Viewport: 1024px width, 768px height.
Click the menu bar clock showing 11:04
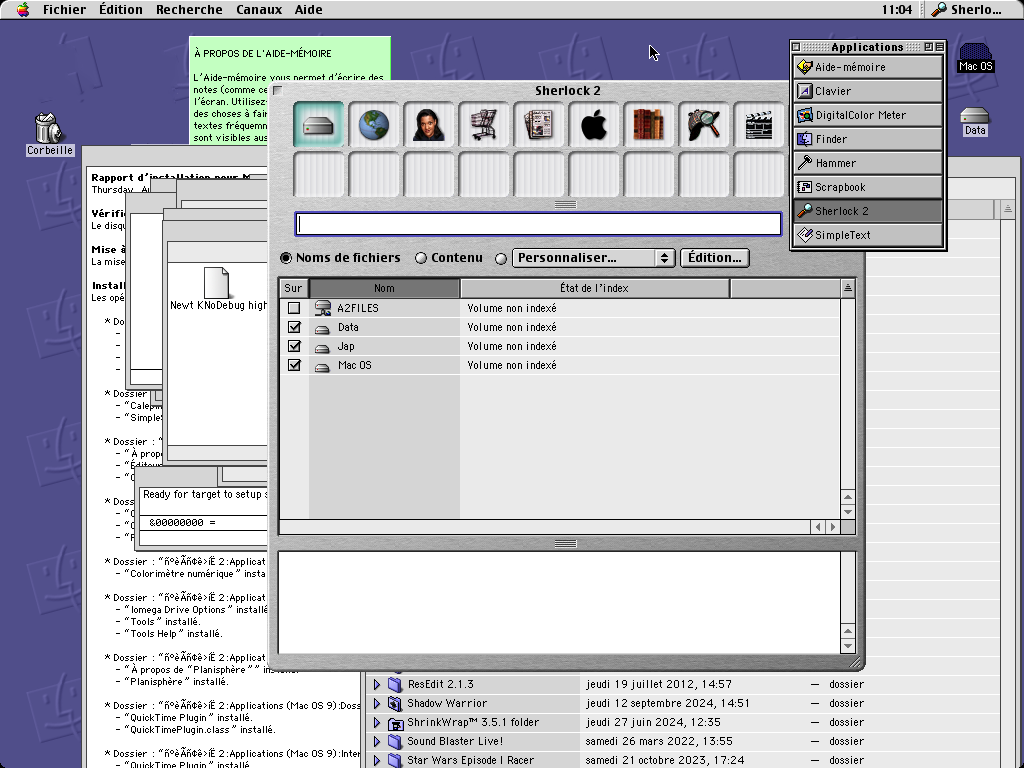pos(897,9)
